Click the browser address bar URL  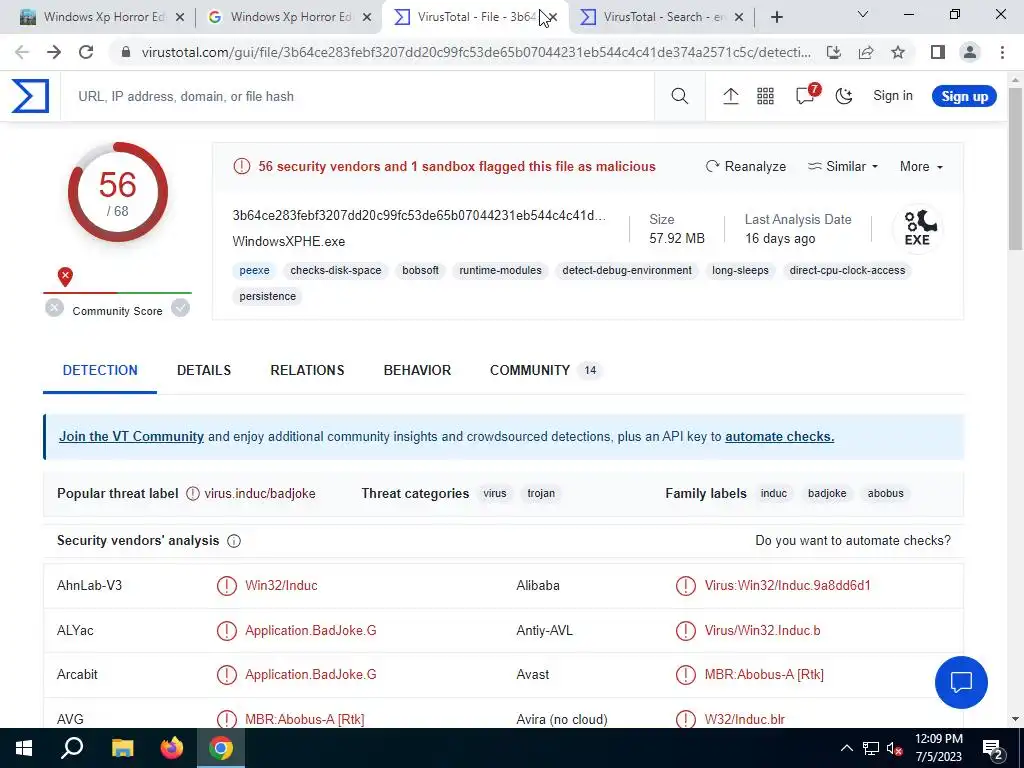476,52
